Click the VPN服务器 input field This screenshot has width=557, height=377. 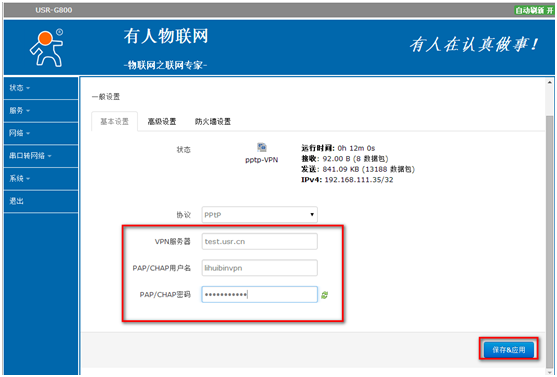point(260,242)
